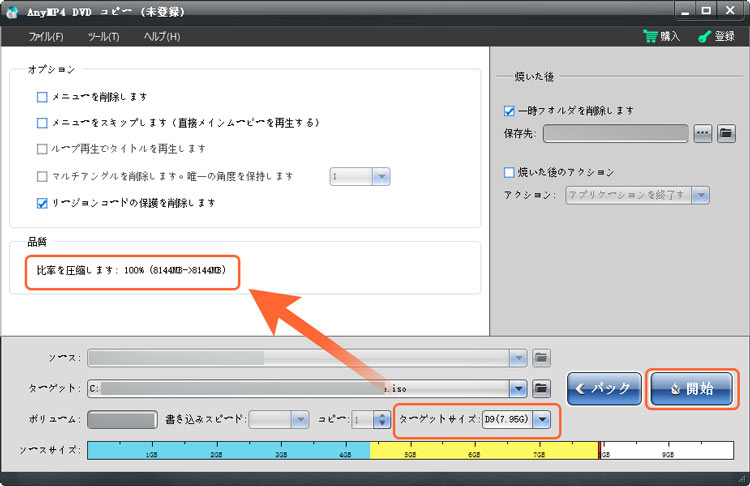Open the save folder beside 保存先
Viewport: 750px width, 486px height.
click(726, 133)
